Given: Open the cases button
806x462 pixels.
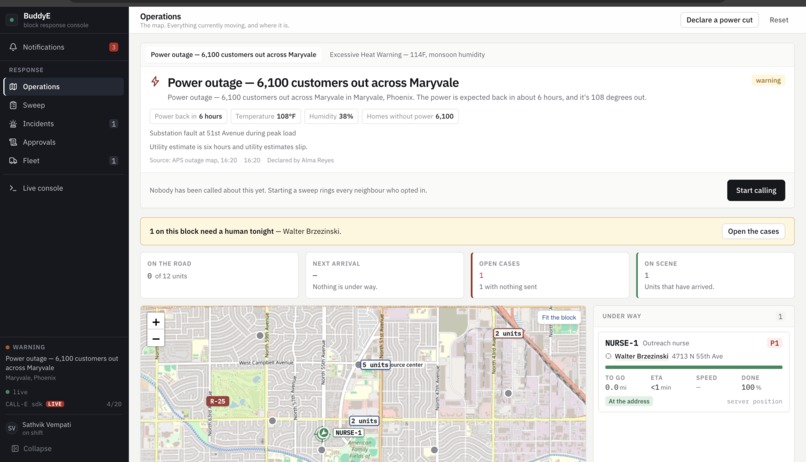Looking at the screenshot, I should (753, 231).
